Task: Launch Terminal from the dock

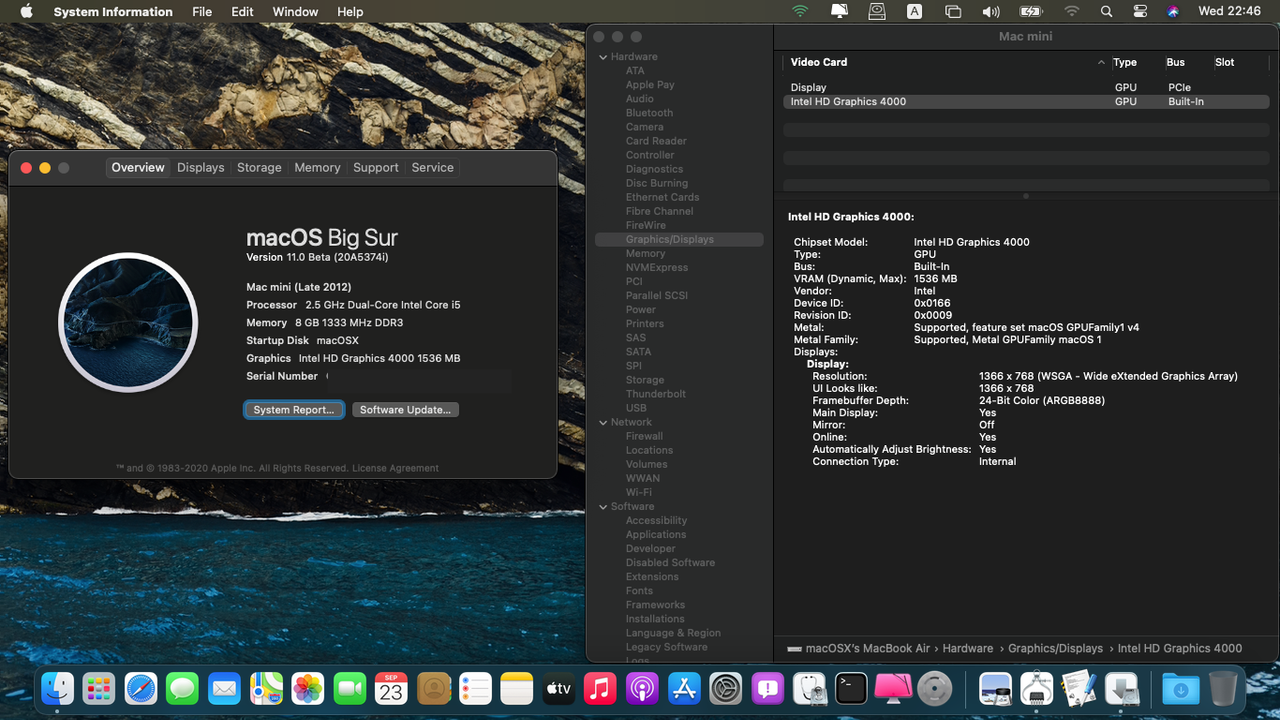Action: click(x=851, y=688)
